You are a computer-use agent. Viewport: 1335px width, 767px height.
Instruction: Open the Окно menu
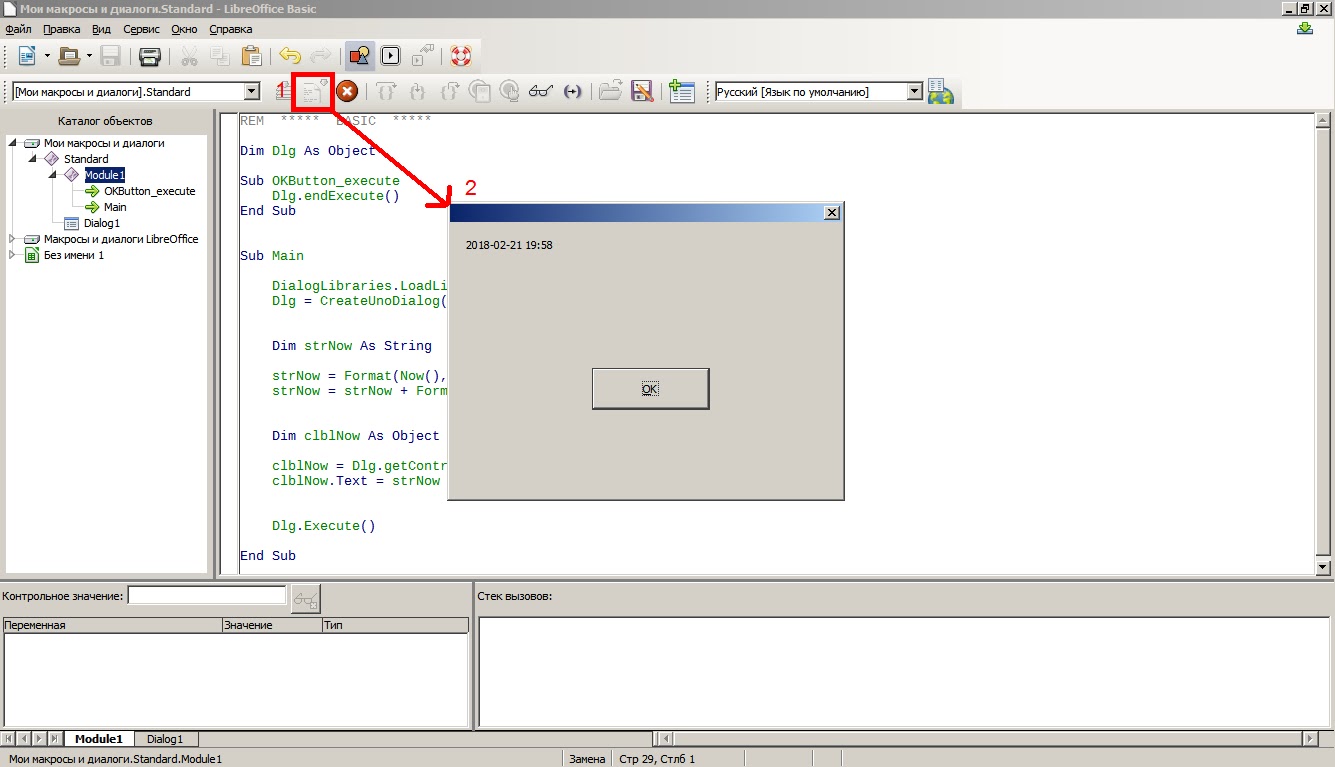[184, 29]
